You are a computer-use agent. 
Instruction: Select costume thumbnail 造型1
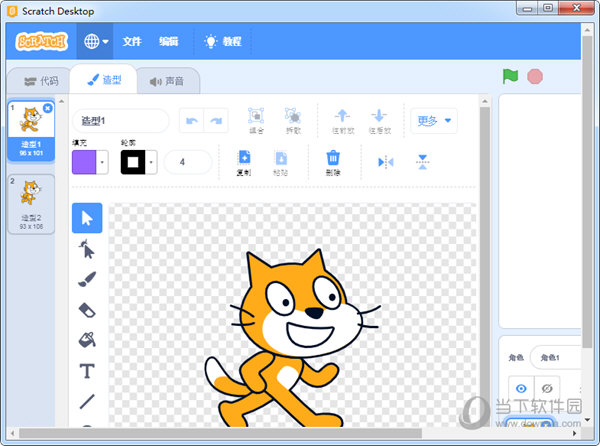tap(31, 131)
